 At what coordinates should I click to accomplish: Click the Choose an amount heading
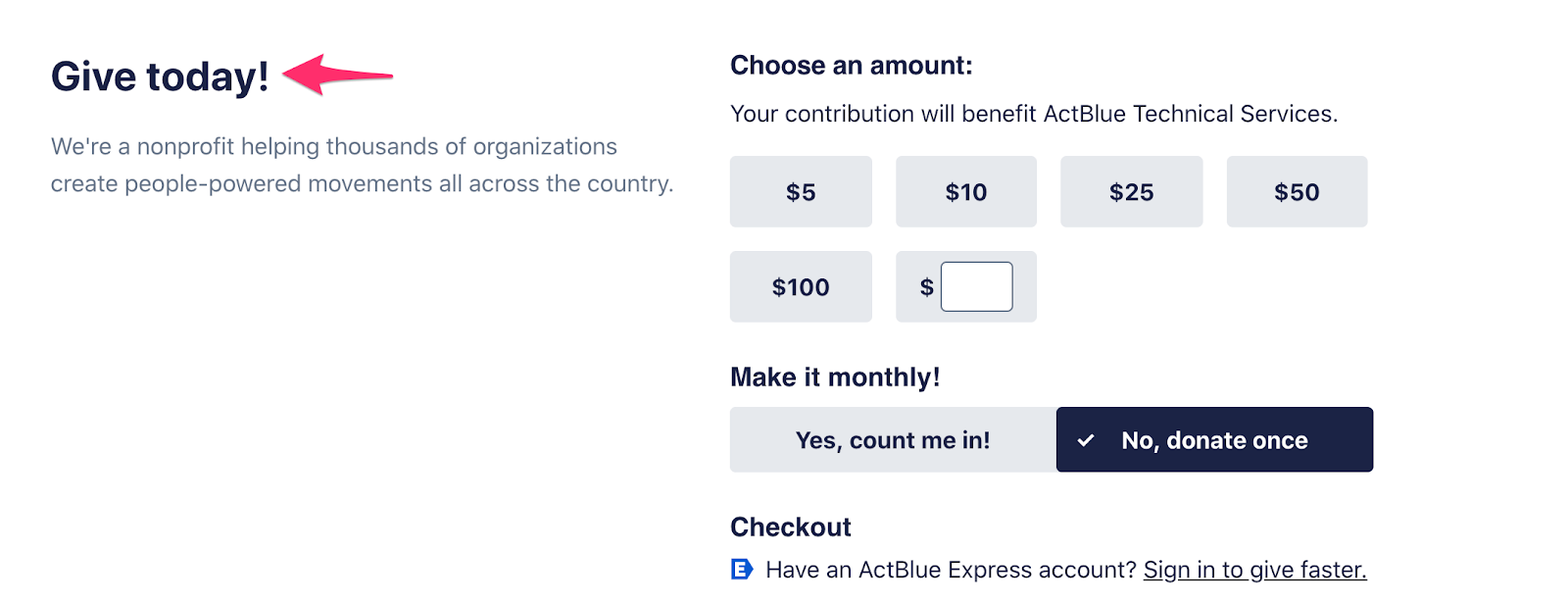coord(851,66)
